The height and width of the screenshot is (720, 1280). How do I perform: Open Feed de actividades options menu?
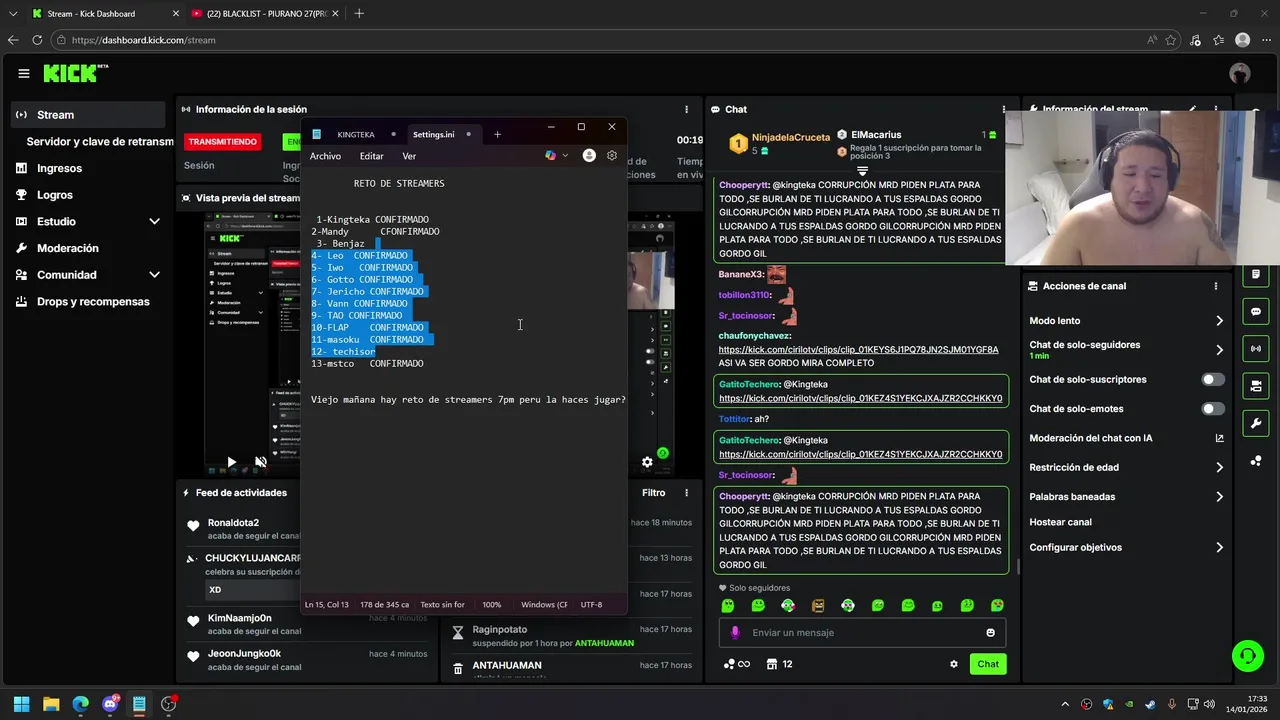[686, 493]
